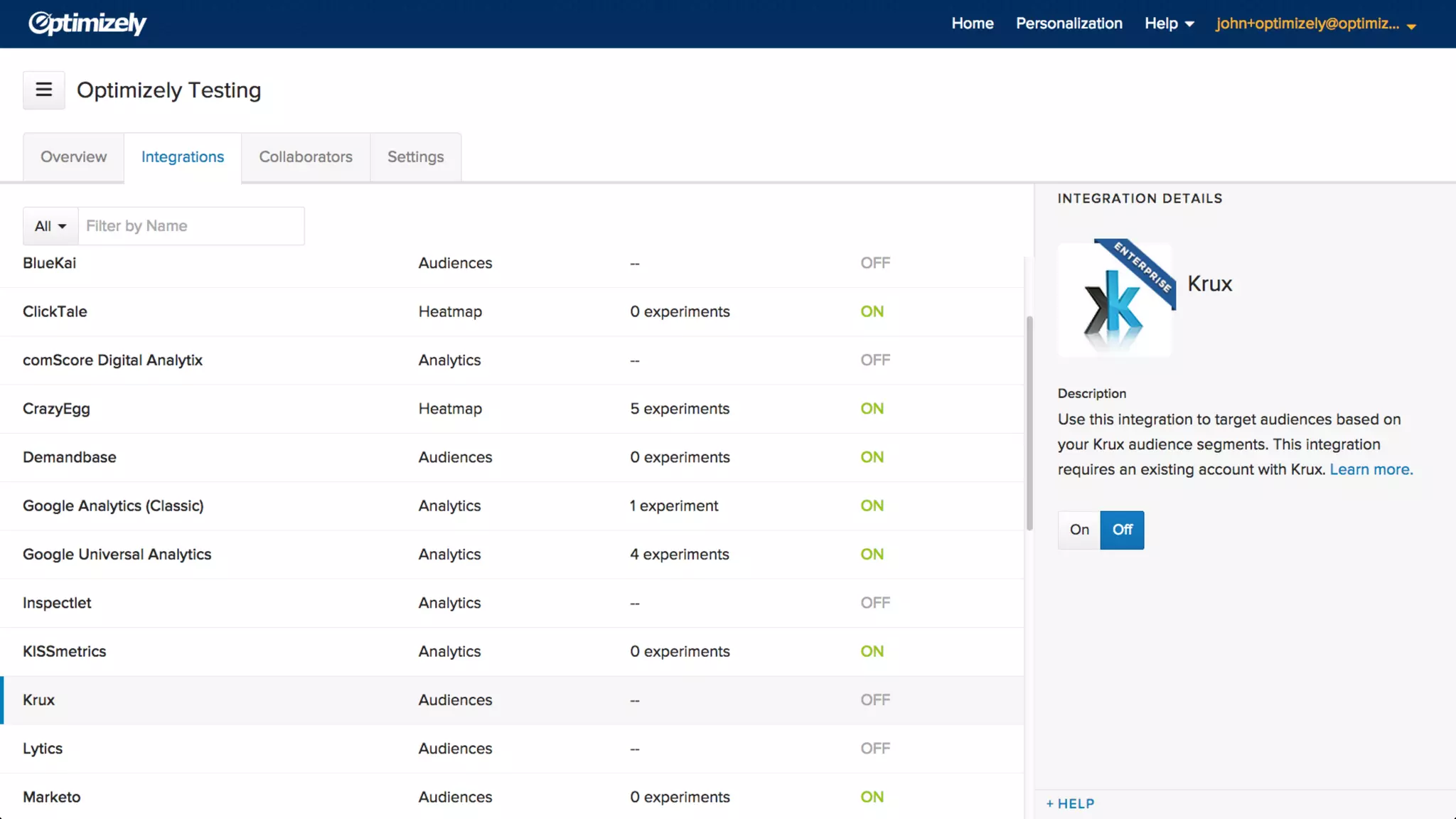
Task: Select the Demandbase integration row
Action: pyautogui.click(x=512, y=457)
